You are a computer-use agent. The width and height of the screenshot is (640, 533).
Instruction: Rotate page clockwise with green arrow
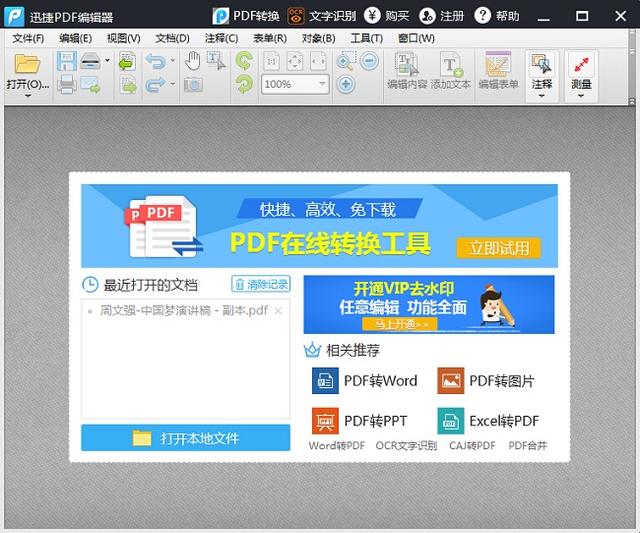pyautogui.click(x=244, y=61)
